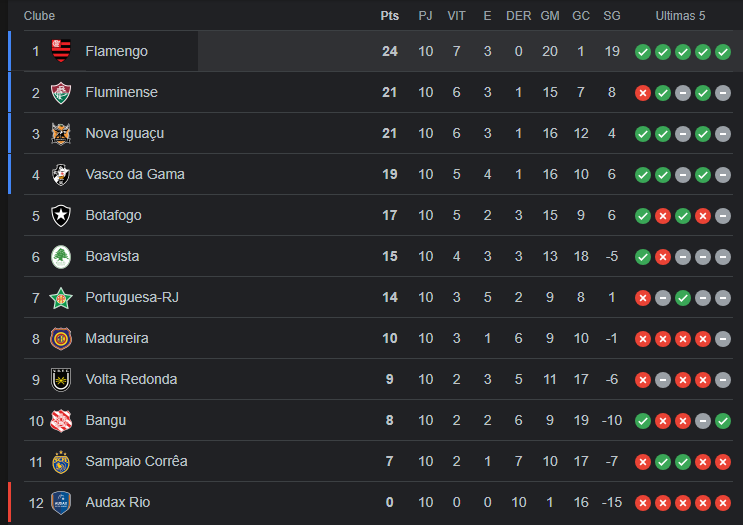Select the Ultimas 5 column header
This screenshot has width=743, height=525.
[680, 16]
